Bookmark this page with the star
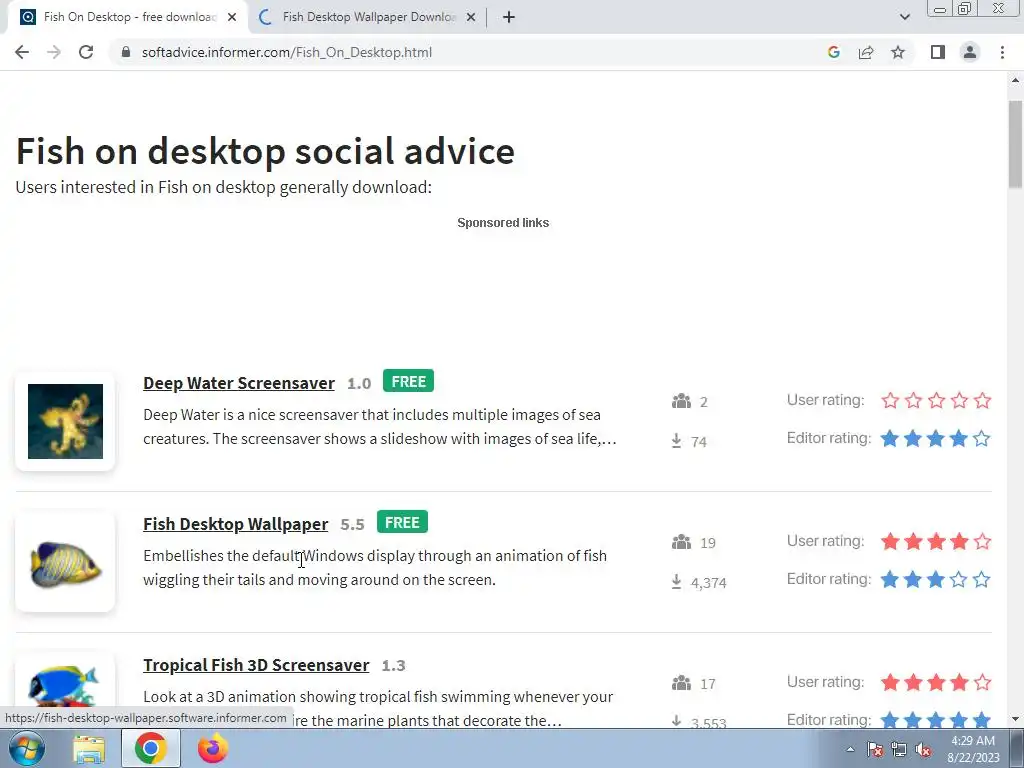This screenshot has height=768, width=1024. pos(898,52)
